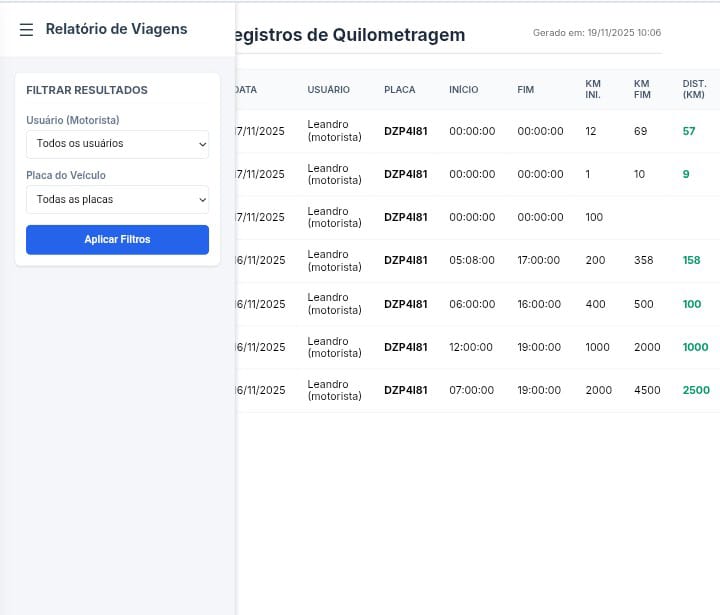Click the Aplicar Filtros button
Viewport: 720px width, 615px height.
coord(117,240)
